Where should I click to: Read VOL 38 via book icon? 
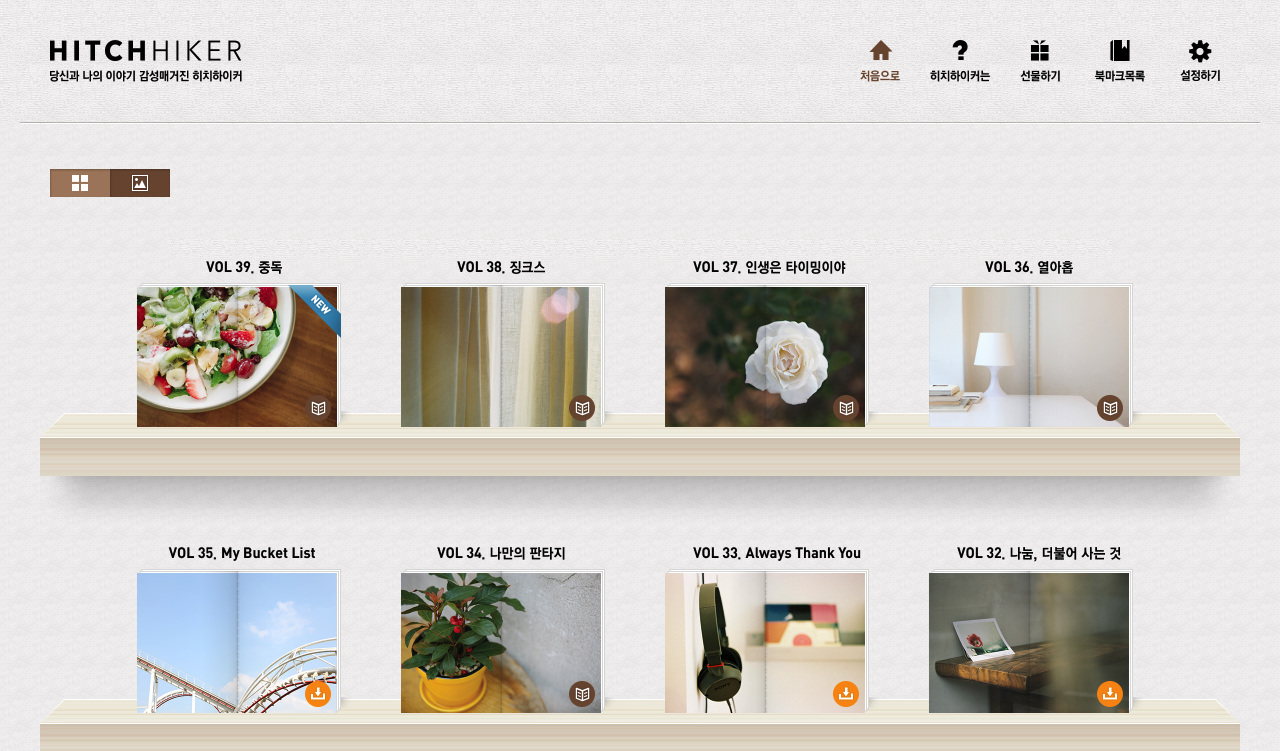tap(582, 408)
